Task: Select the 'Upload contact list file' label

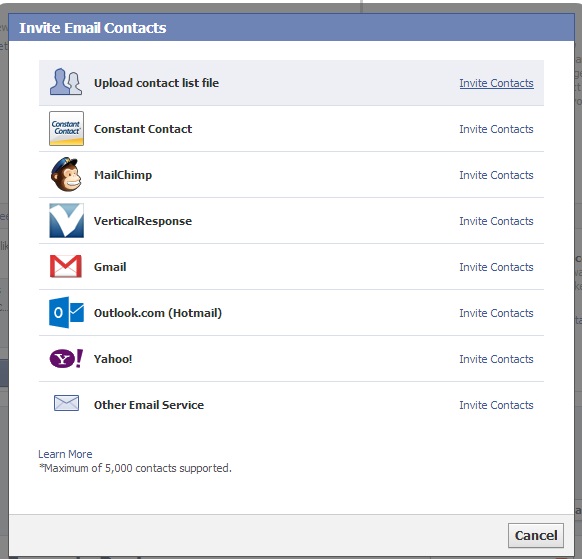Action: (156, 83)
